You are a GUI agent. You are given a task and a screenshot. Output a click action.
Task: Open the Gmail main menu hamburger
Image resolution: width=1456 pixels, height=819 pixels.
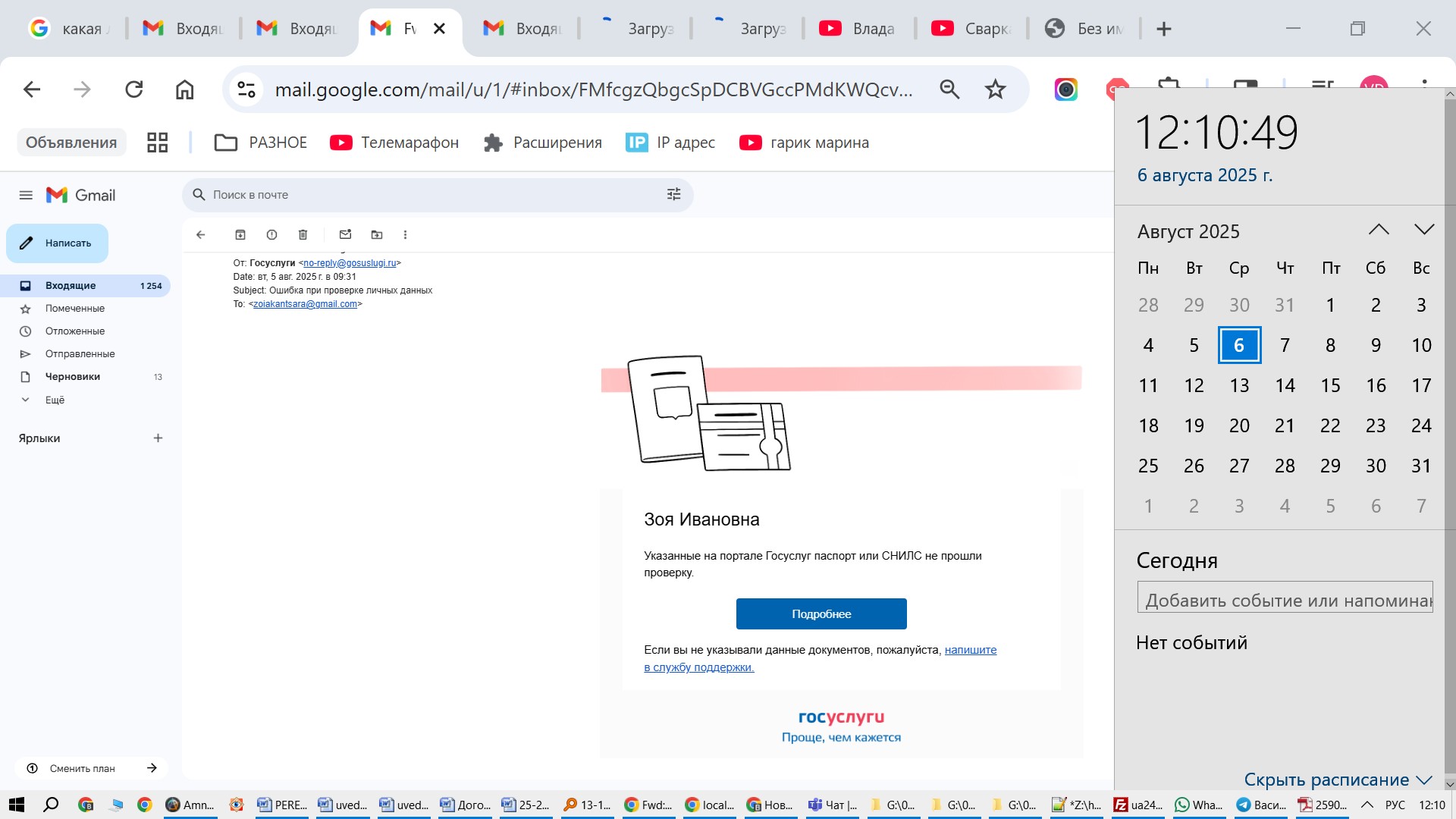point(26,195)
